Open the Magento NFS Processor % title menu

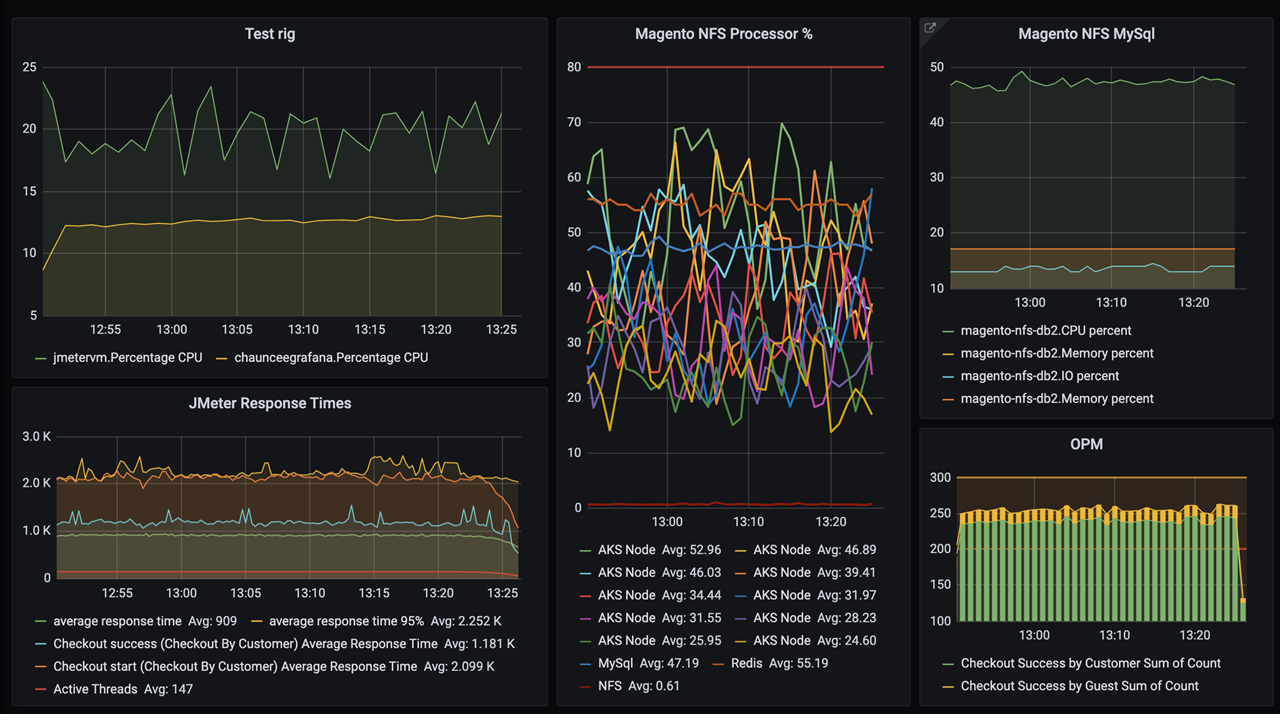click(724, 34)
